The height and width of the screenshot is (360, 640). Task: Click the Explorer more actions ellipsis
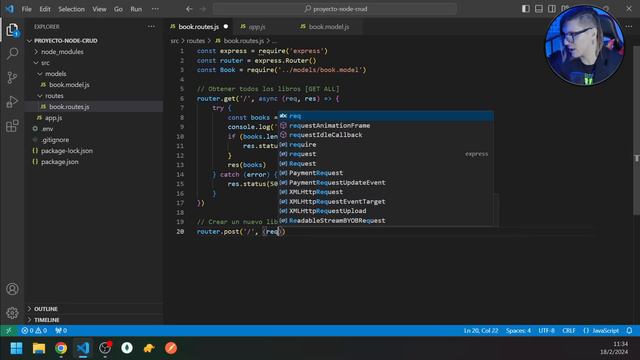151,27
